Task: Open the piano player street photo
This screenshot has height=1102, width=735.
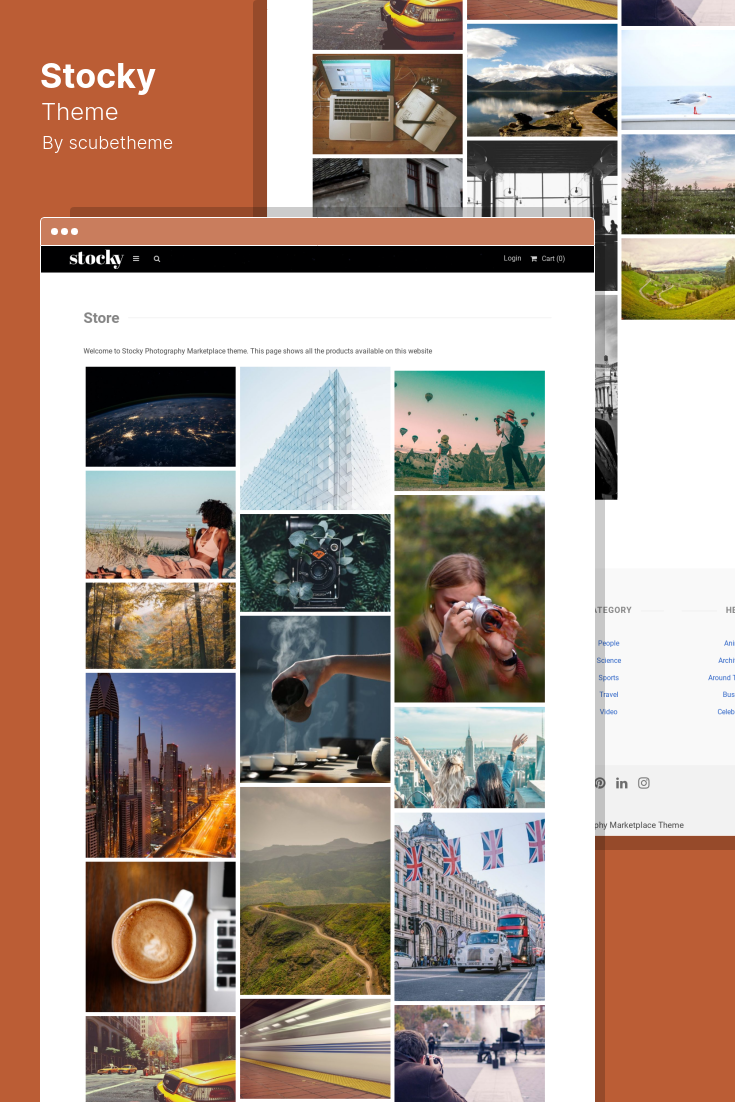Action: 469,1054
